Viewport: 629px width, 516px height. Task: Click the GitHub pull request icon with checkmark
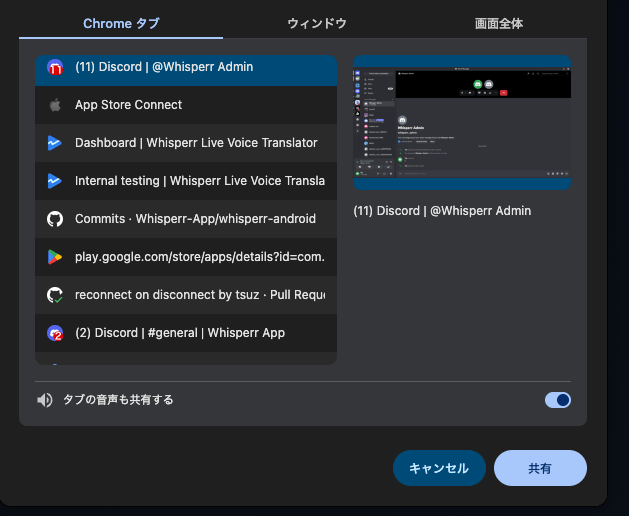coord(55,295)
